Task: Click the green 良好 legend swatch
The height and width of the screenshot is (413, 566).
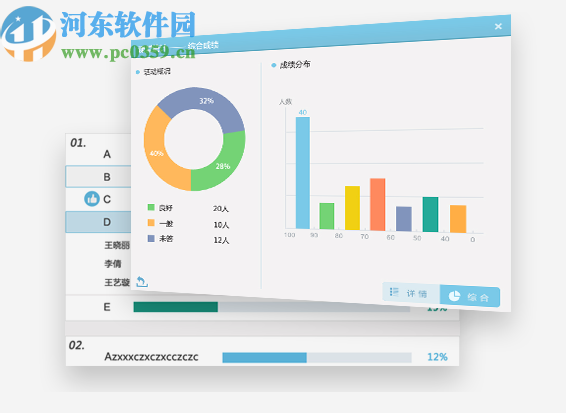Action: tap(151, 207)
